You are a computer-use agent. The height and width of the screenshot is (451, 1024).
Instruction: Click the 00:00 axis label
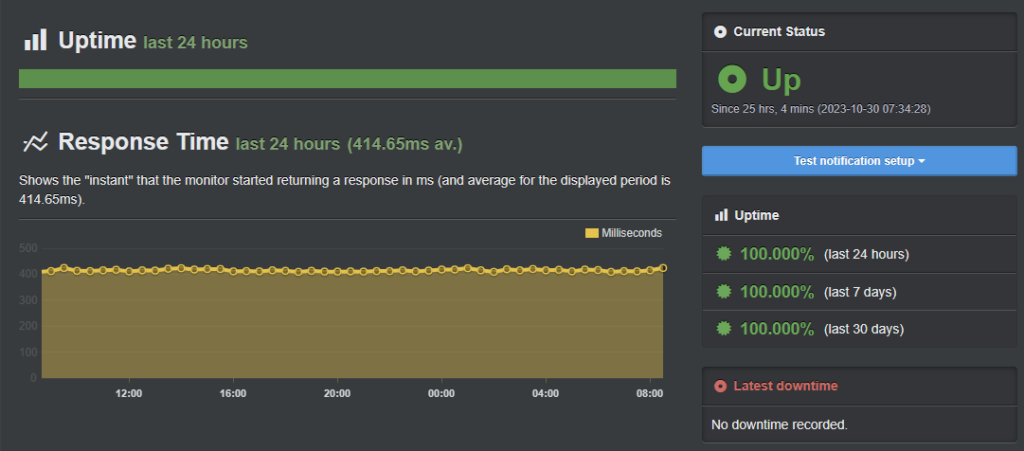coord(441,394)
